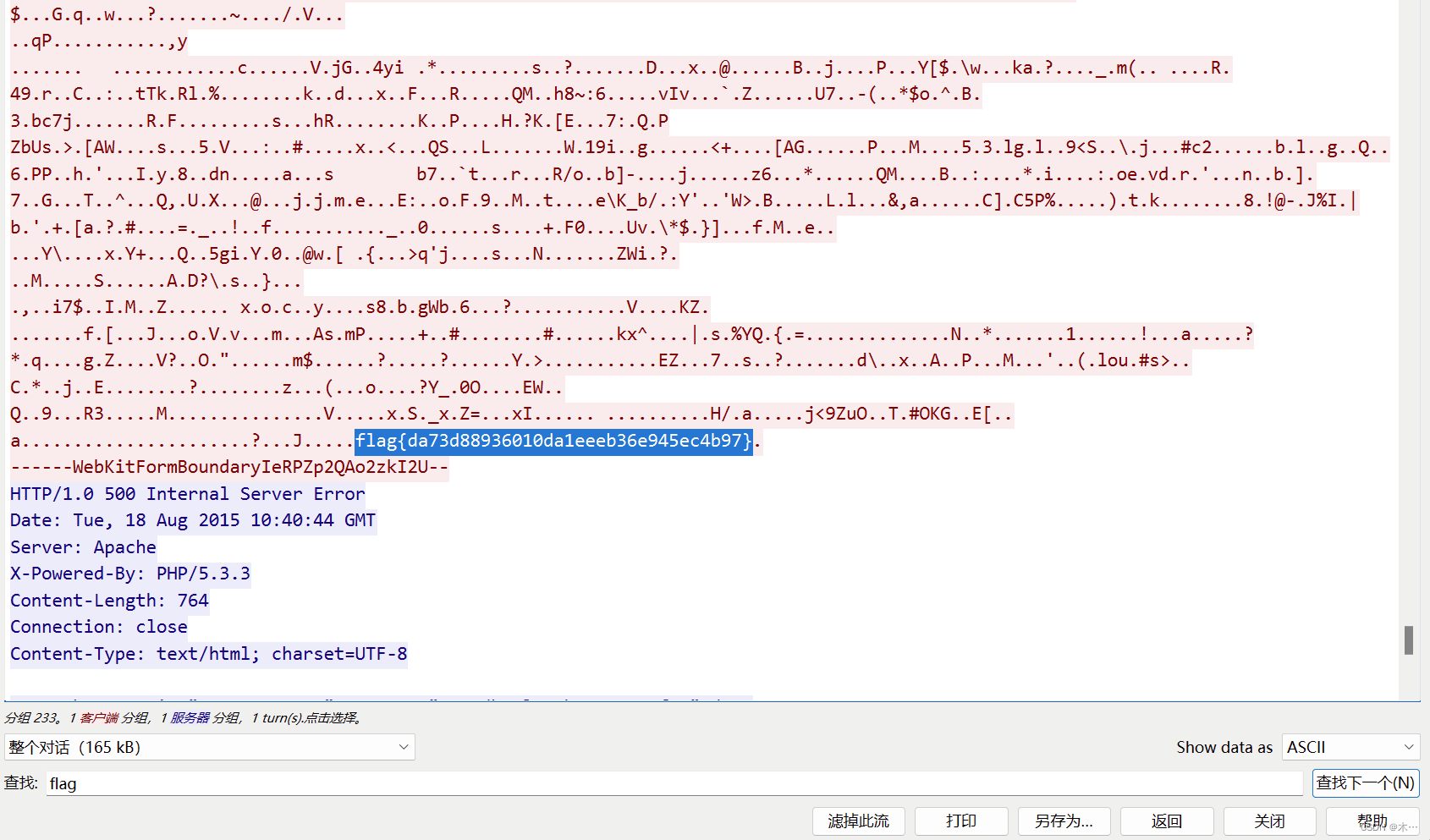The image size is (1430, 840).
Task: Click the X-Powered-By: PHP/5.3.3 line
Action: (129, 573)
